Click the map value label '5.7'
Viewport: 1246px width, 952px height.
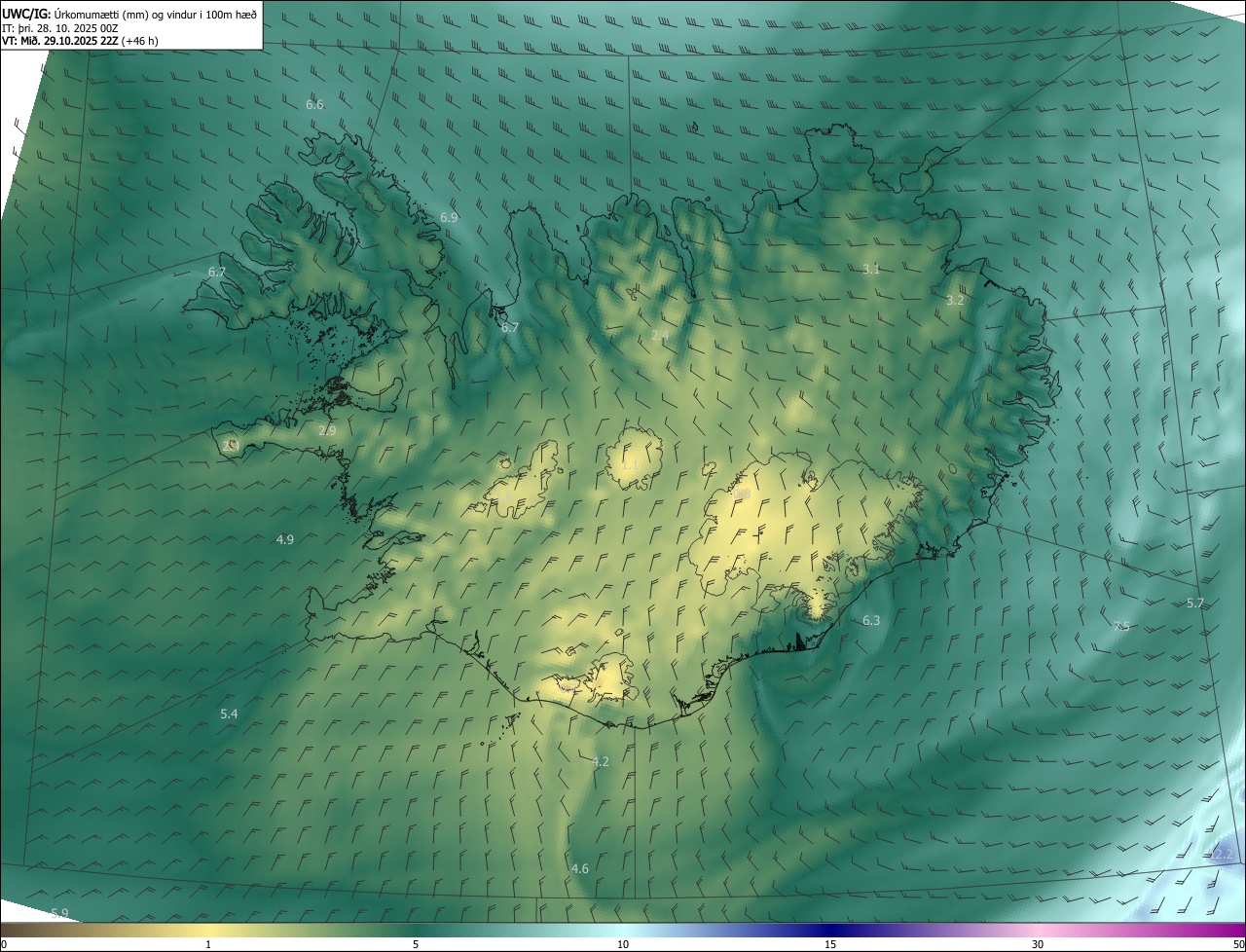[1195, 604]
